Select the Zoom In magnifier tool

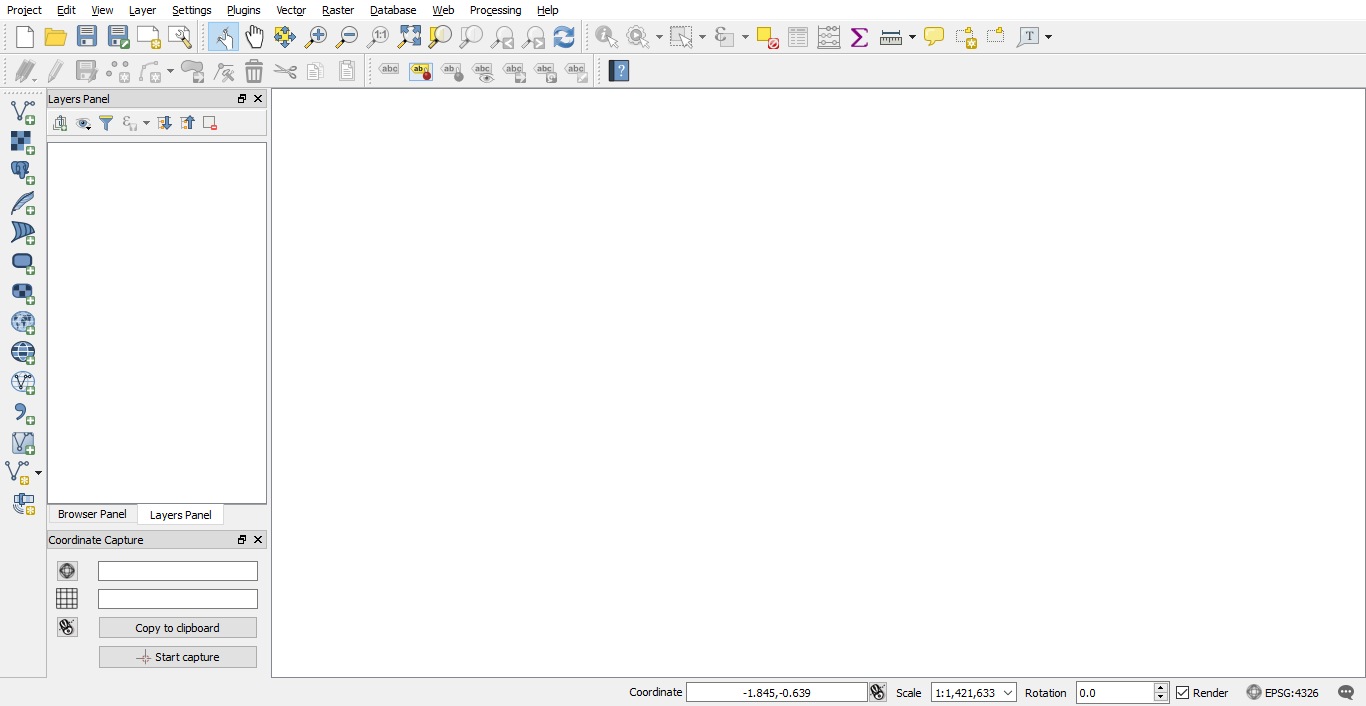pos(316,37)
